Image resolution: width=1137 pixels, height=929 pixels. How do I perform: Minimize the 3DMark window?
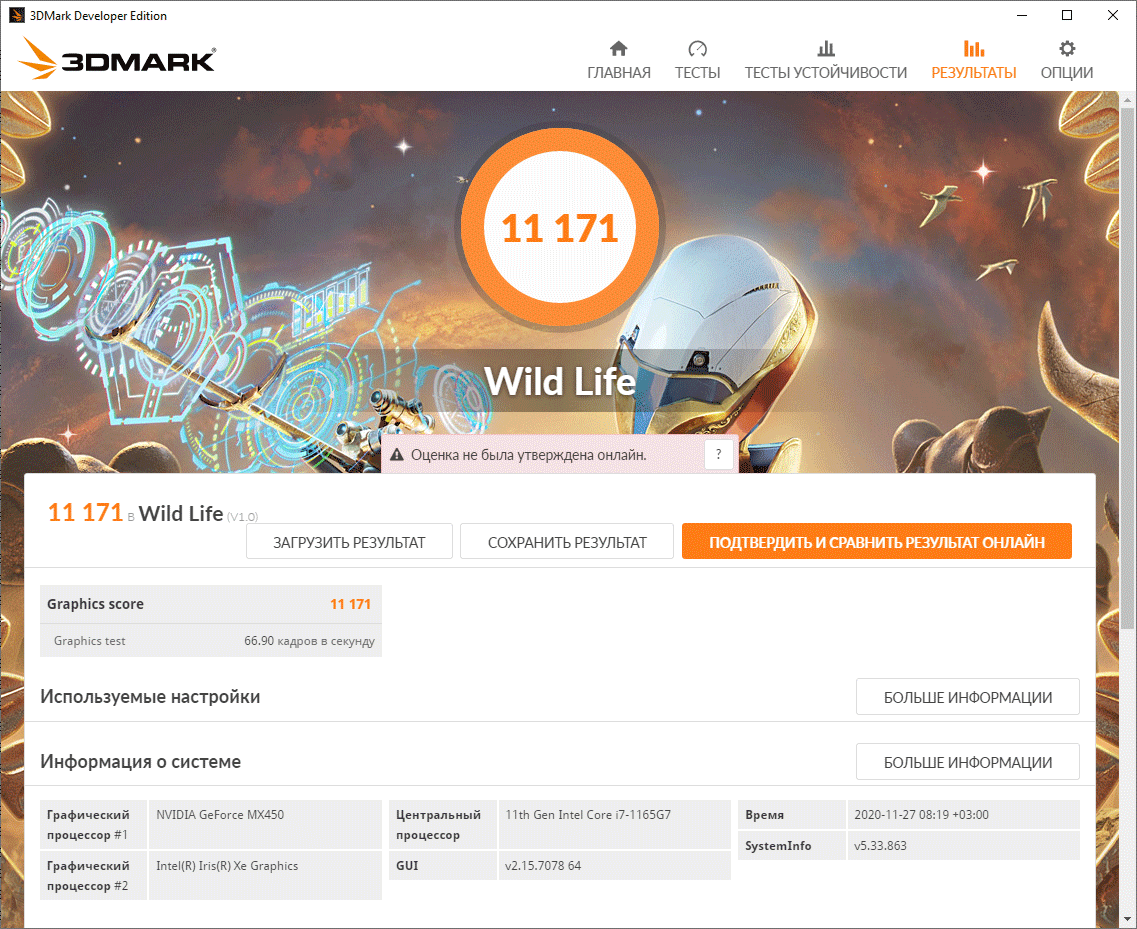1022,15
